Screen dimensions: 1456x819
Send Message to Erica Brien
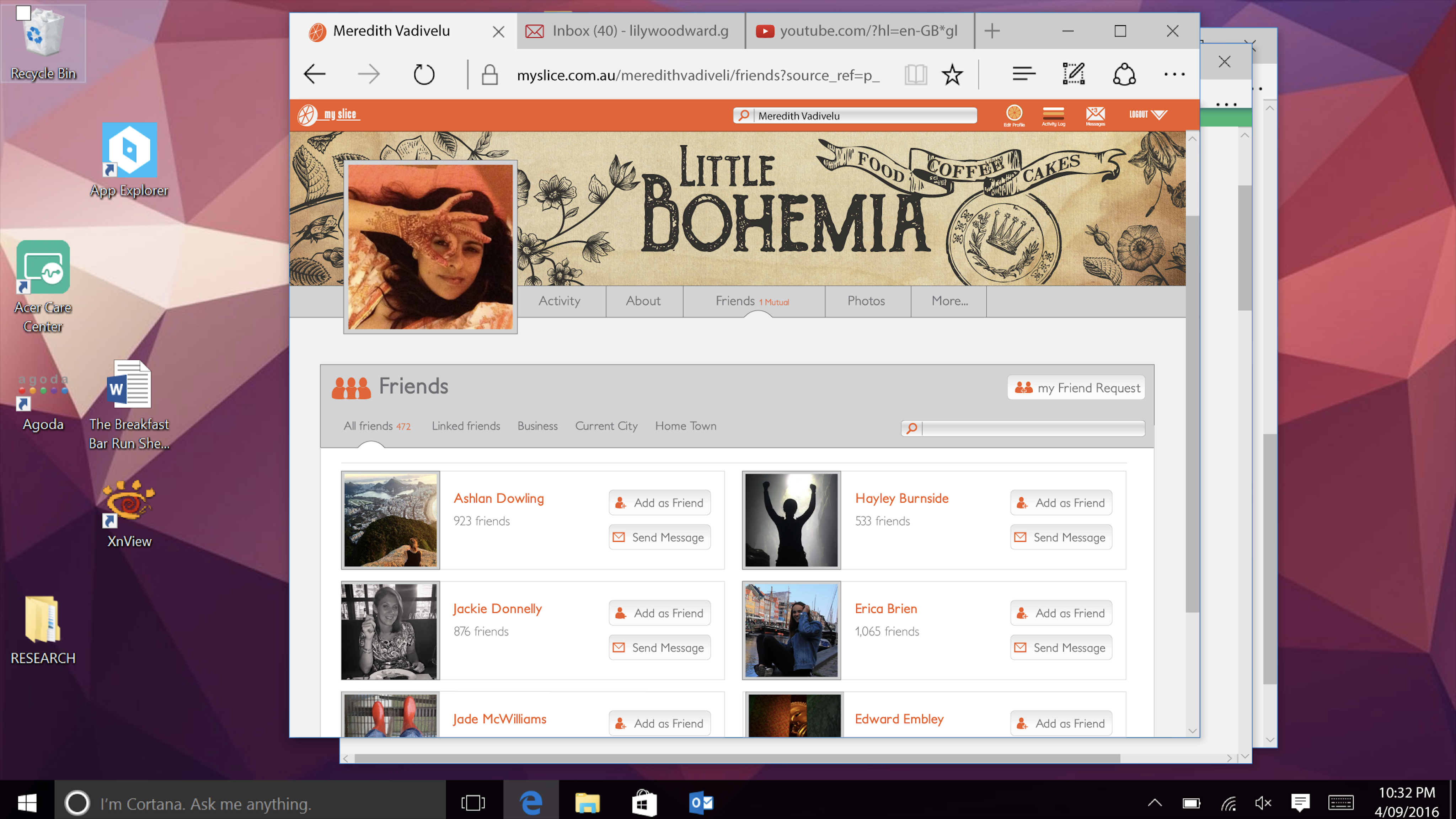[1061, 647]
